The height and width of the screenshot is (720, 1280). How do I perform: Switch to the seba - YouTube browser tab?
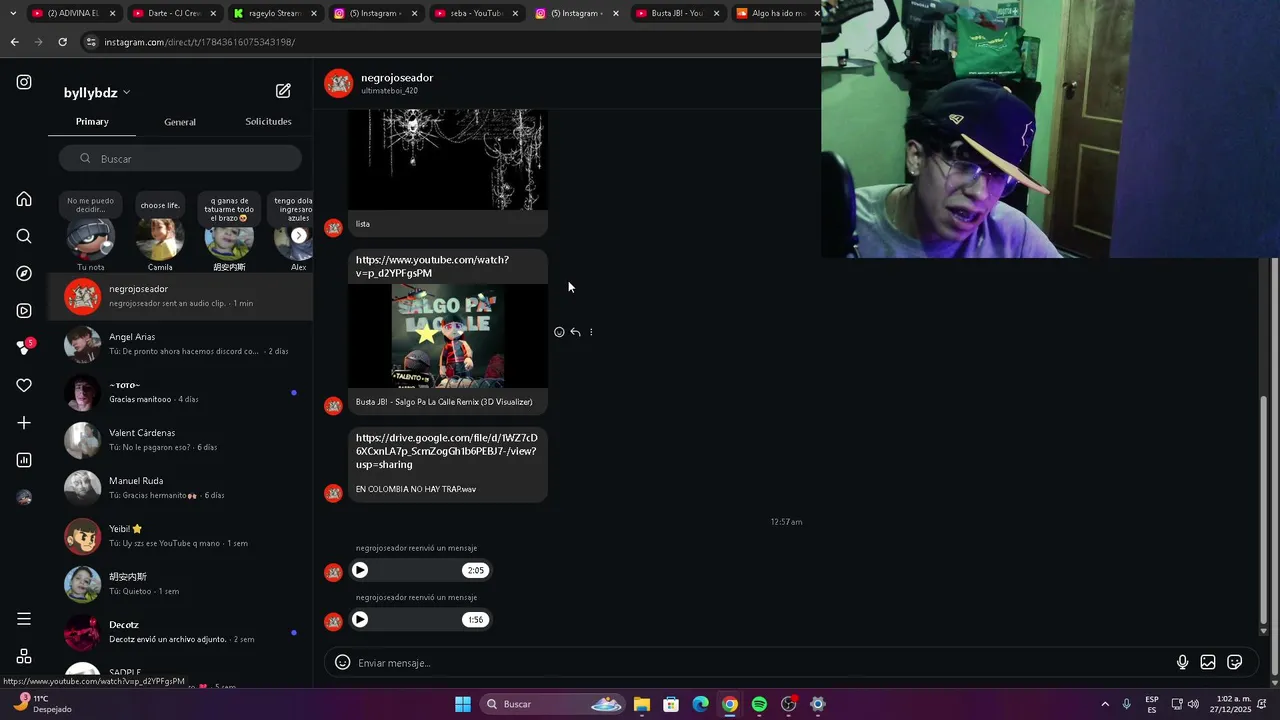(x=476, y=14)
